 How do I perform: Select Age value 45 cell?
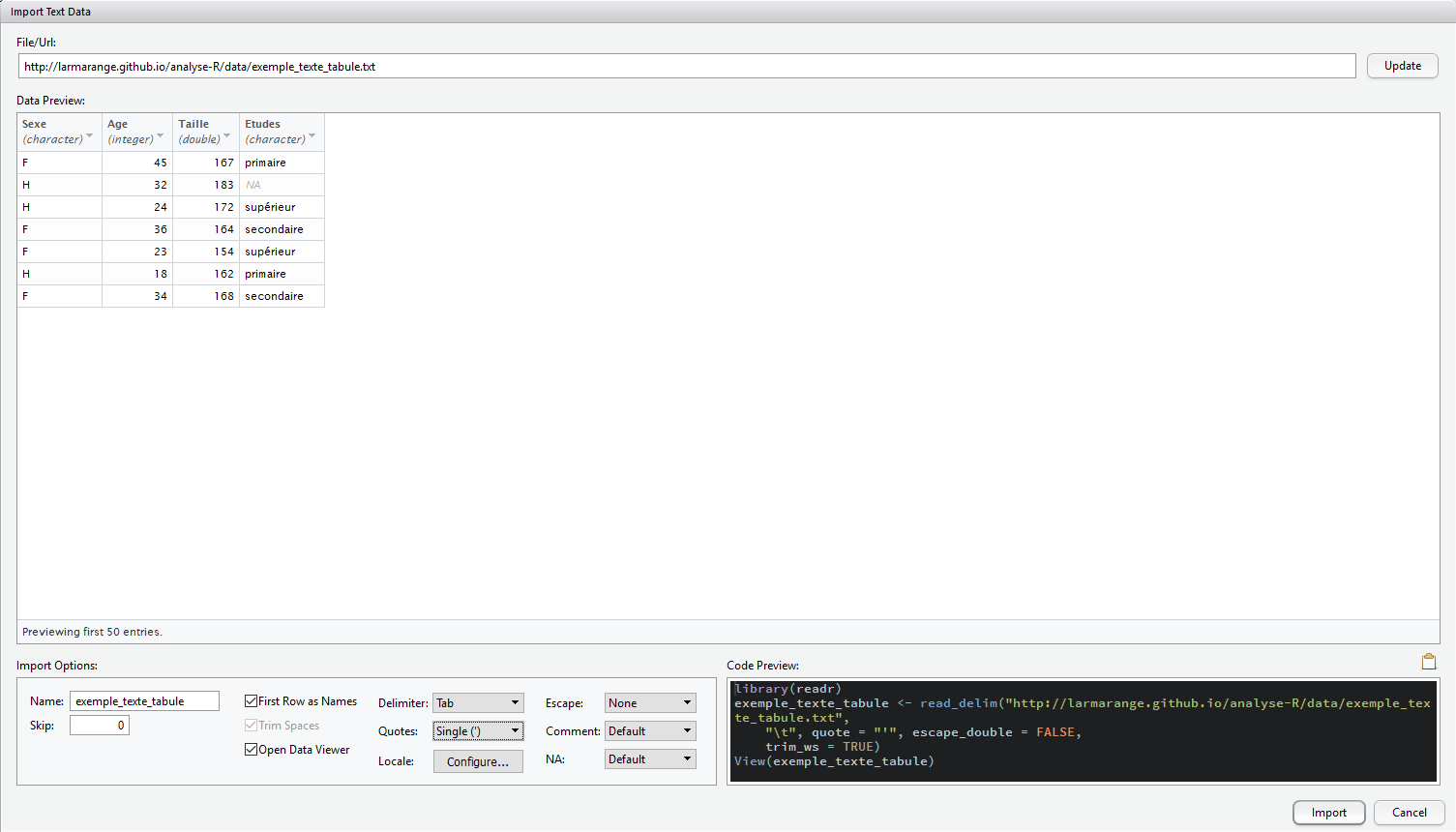pos(137,163)
